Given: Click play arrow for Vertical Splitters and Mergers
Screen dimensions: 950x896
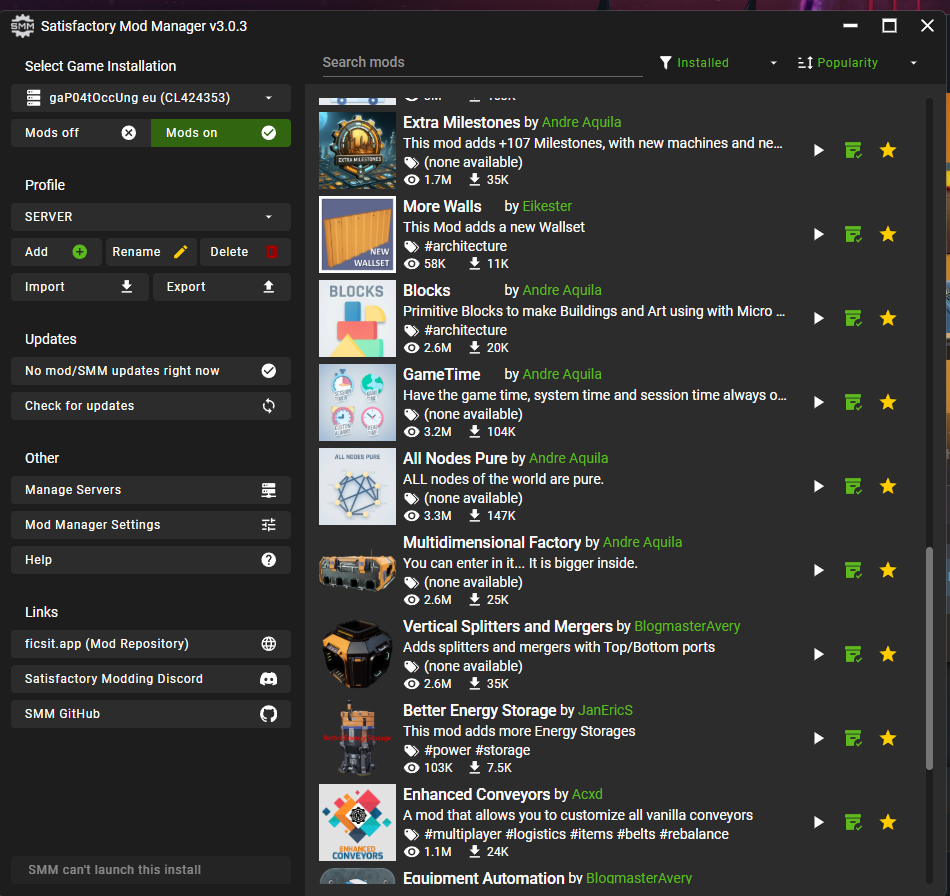Looking at the screenshot, I should (x=819, y=654).
